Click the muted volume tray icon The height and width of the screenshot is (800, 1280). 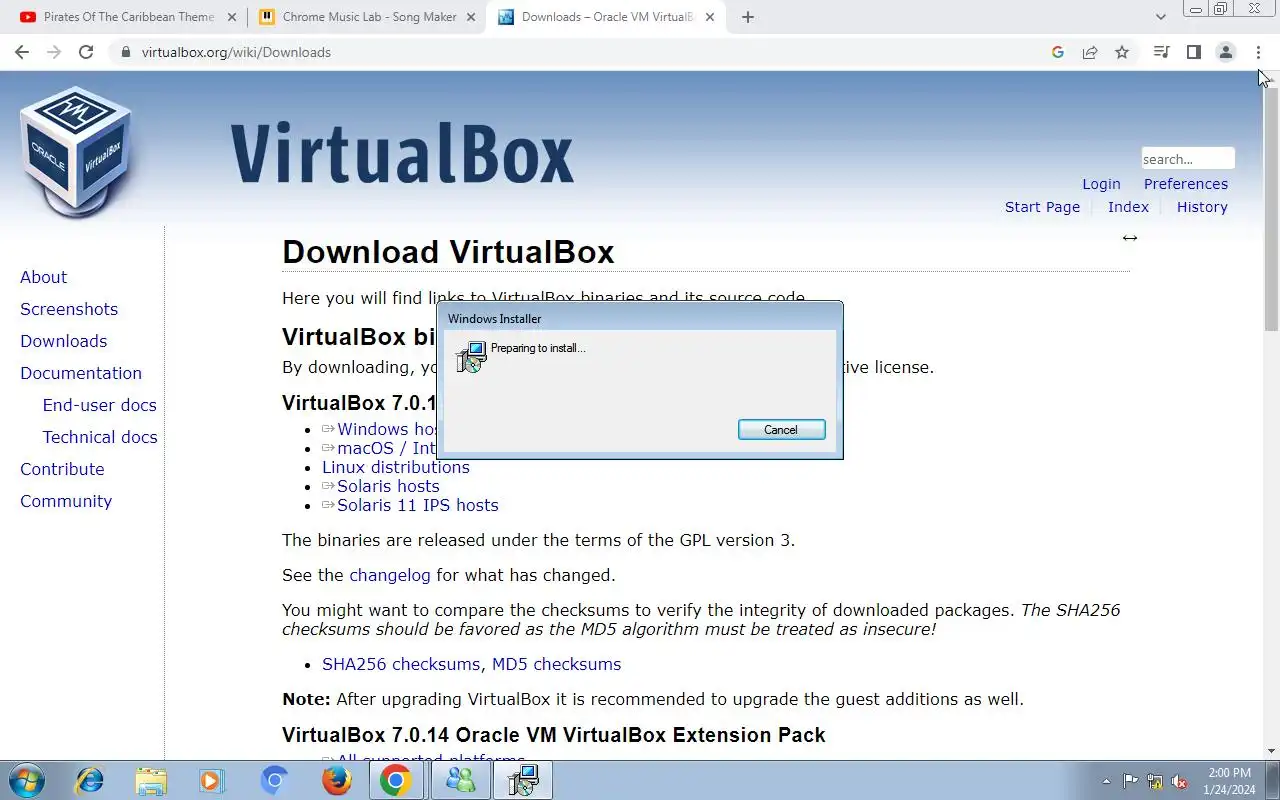1179,781
